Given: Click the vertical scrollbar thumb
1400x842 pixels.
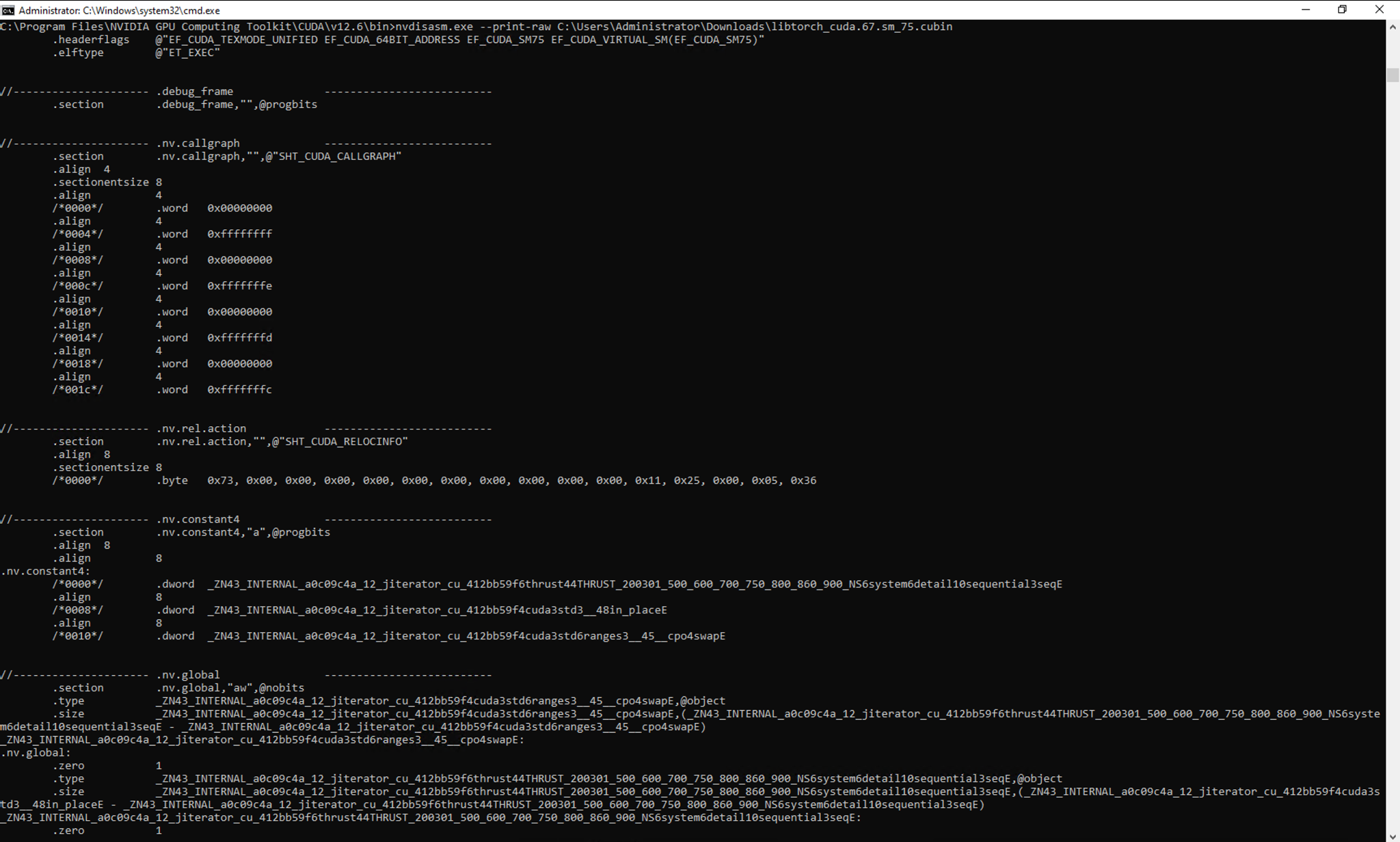Looking at the screenshot, I should (x=1392, y=75).
